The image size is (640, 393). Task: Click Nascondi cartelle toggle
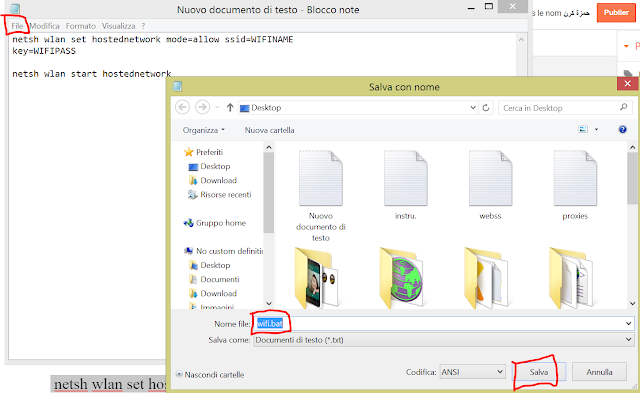point(210,374)
